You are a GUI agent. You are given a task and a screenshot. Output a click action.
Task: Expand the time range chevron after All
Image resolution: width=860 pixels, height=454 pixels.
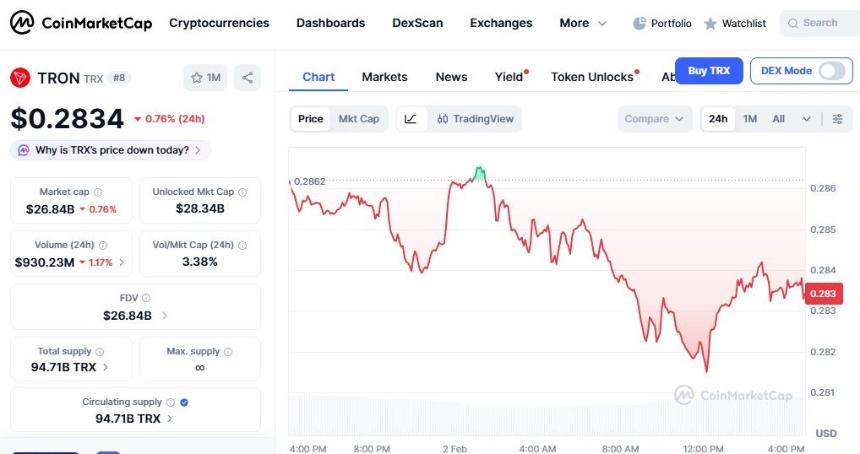pyautogui.click(x=807, y=119)
